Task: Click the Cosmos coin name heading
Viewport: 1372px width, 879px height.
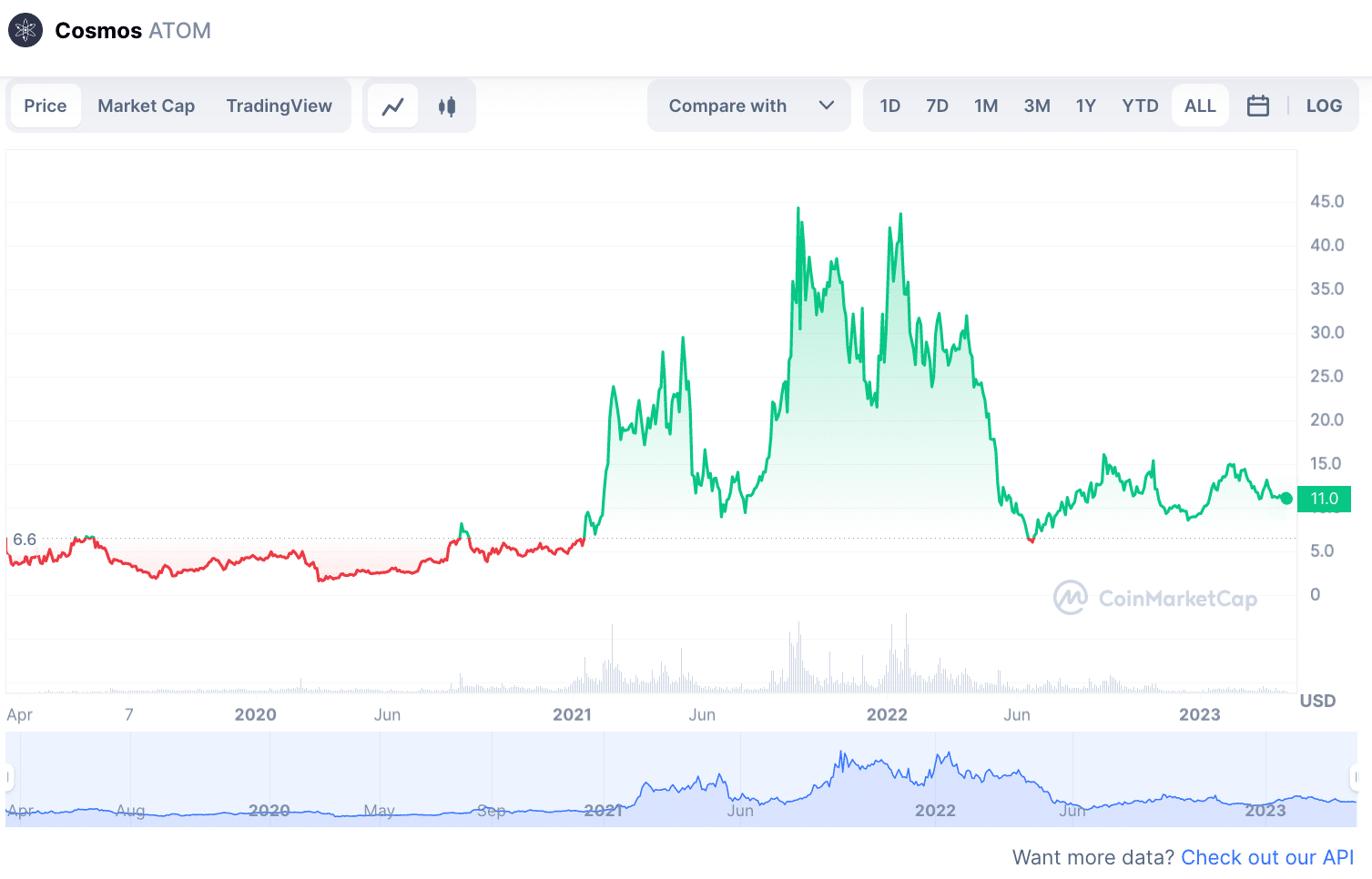Action: pyautogui.click(x=98, y=31)
